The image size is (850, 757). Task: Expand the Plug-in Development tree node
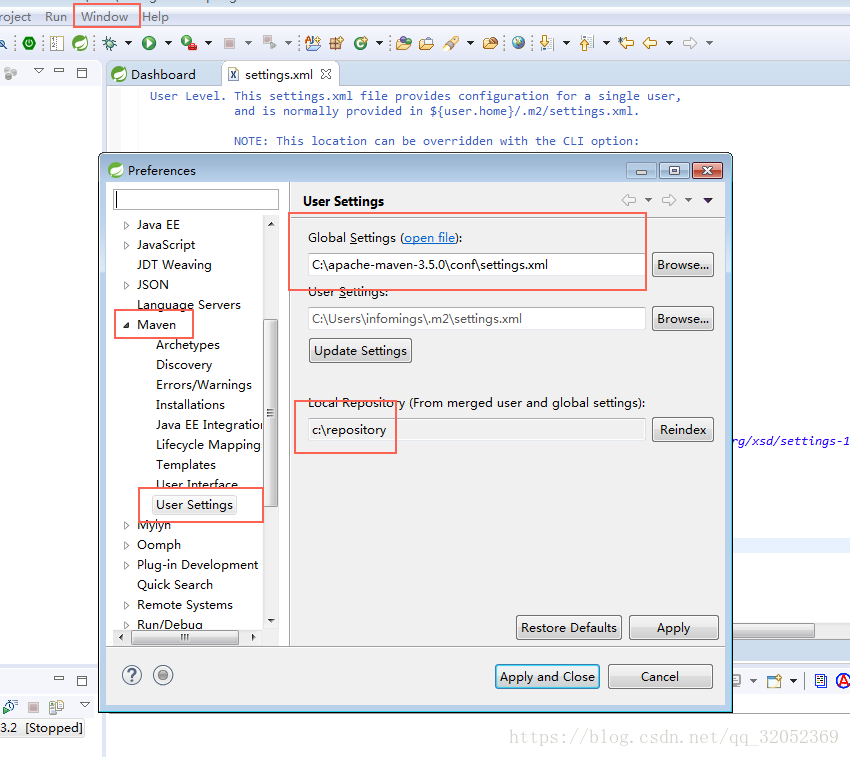click(126, 565)
